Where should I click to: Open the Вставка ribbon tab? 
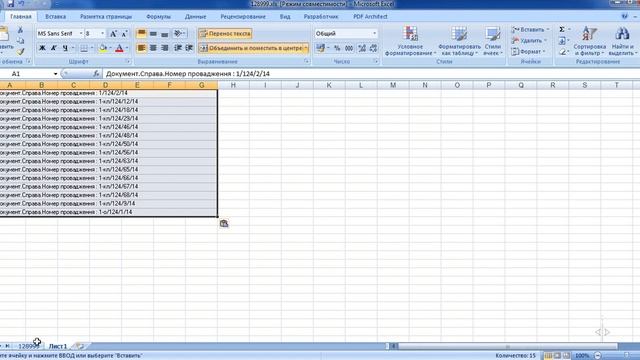coord(56,17)
